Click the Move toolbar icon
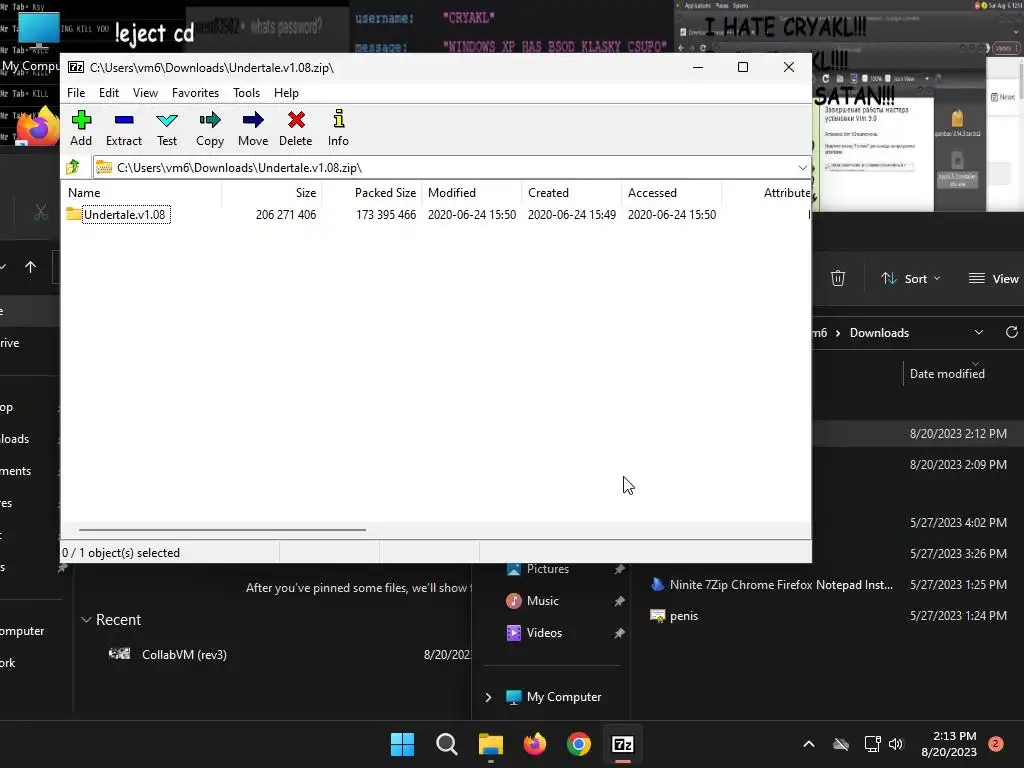Image resolution: width=1024 pixels, height=768 pixels. [253, 128]
